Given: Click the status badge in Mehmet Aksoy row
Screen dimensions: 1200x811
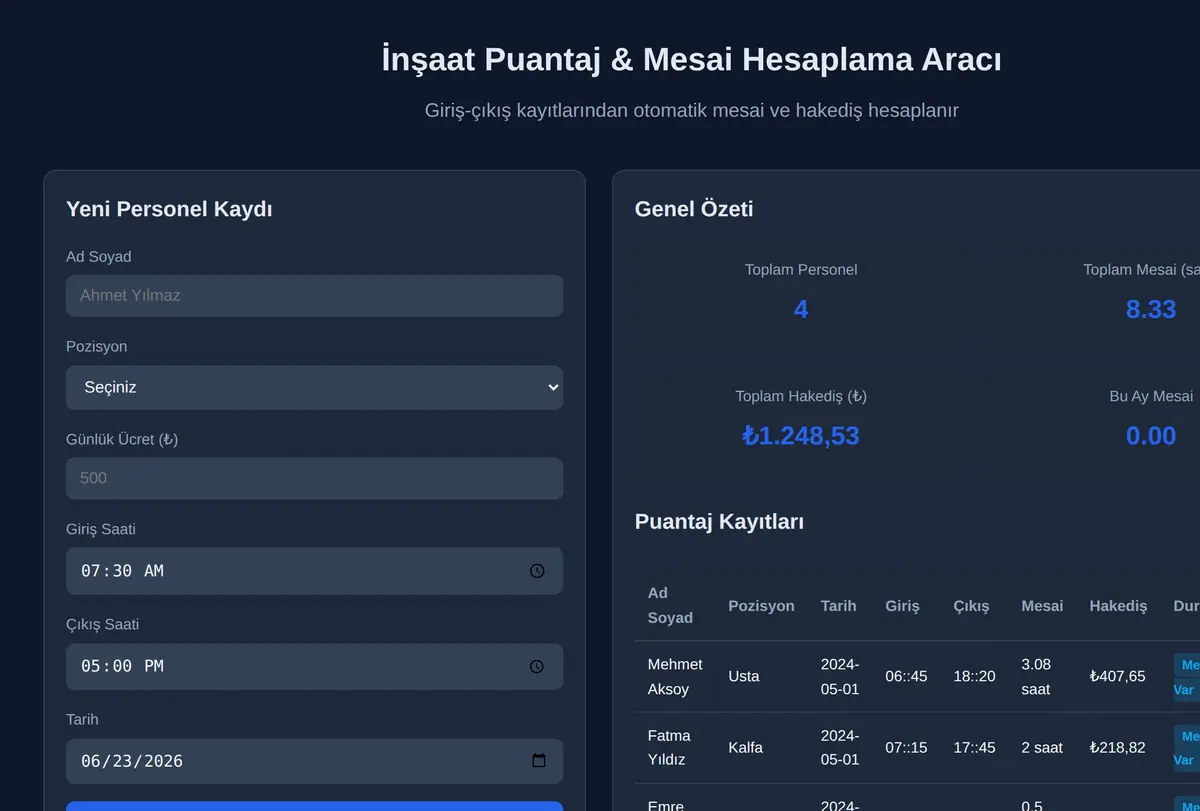Looking at the screenshot, I should coord(1187,677).
